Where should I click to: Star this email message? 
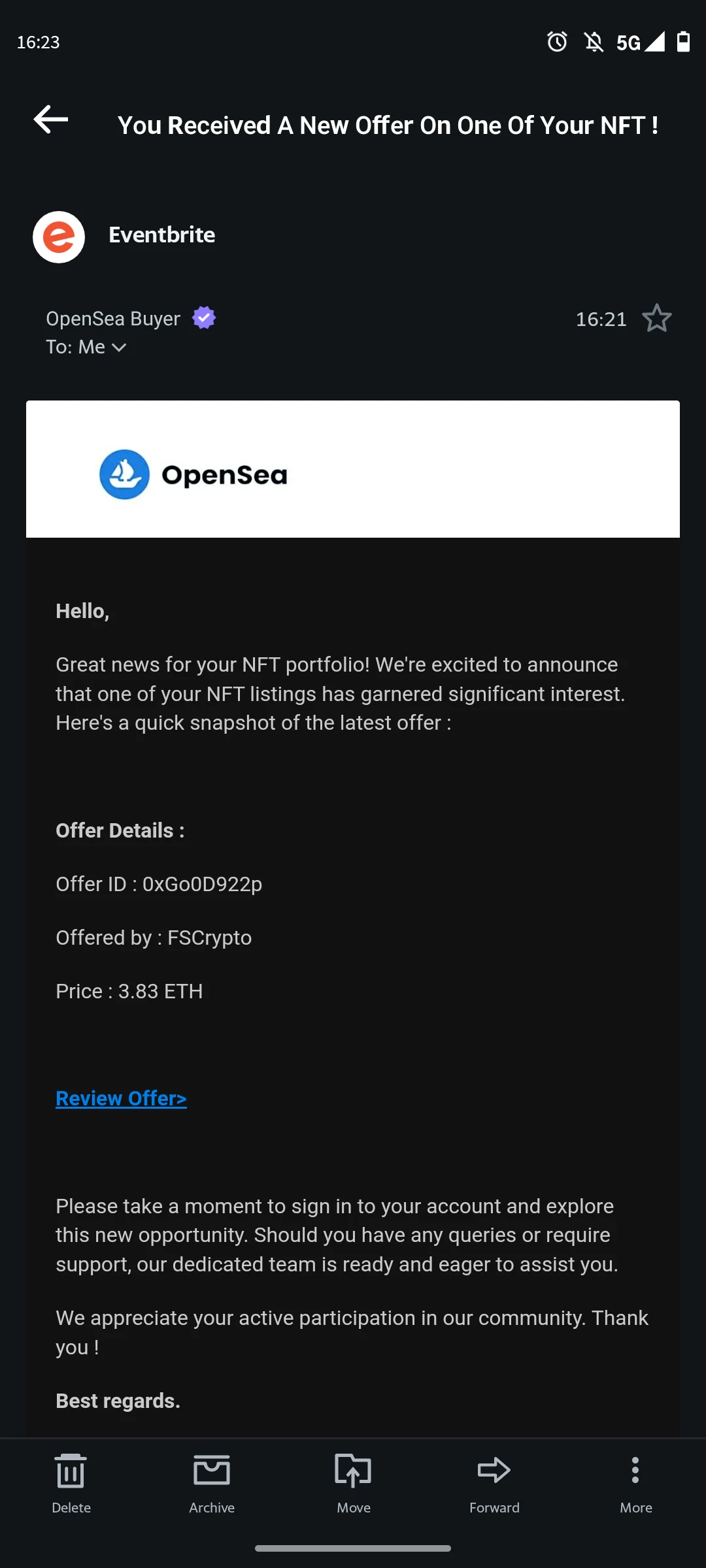656,319
